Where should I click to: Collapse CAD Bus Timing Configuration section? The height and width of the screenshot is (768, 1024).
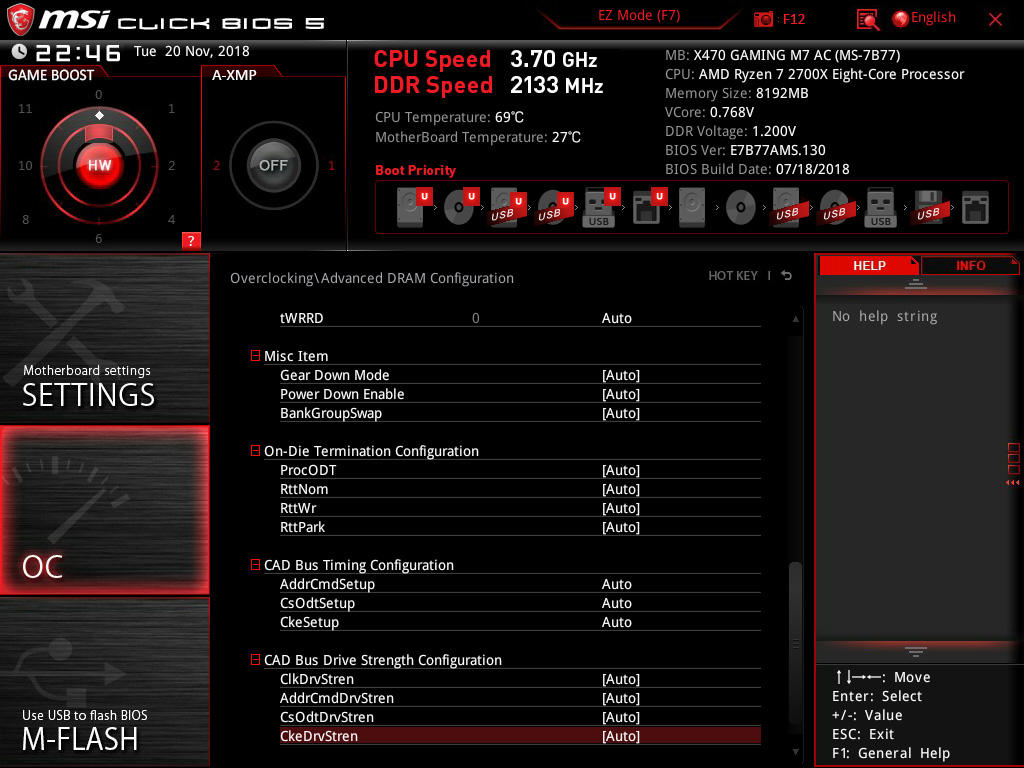point(255,565)
